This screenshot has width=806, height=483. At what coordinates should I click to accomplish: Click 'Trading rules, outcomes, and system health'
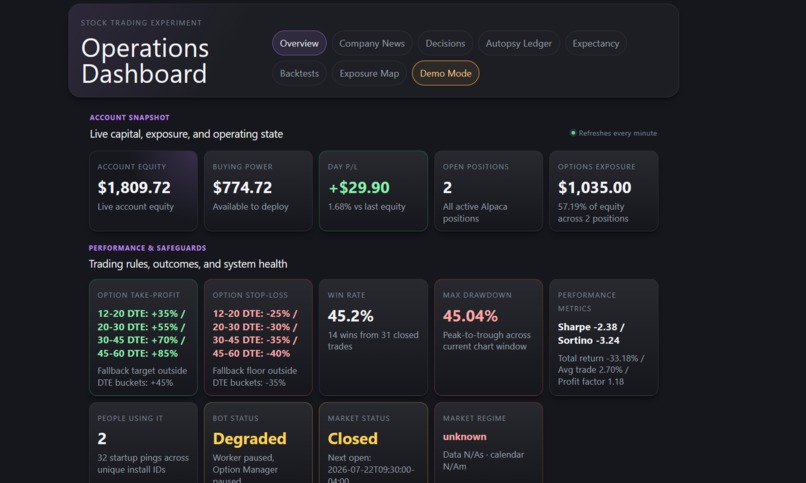(x=188, y=264)
